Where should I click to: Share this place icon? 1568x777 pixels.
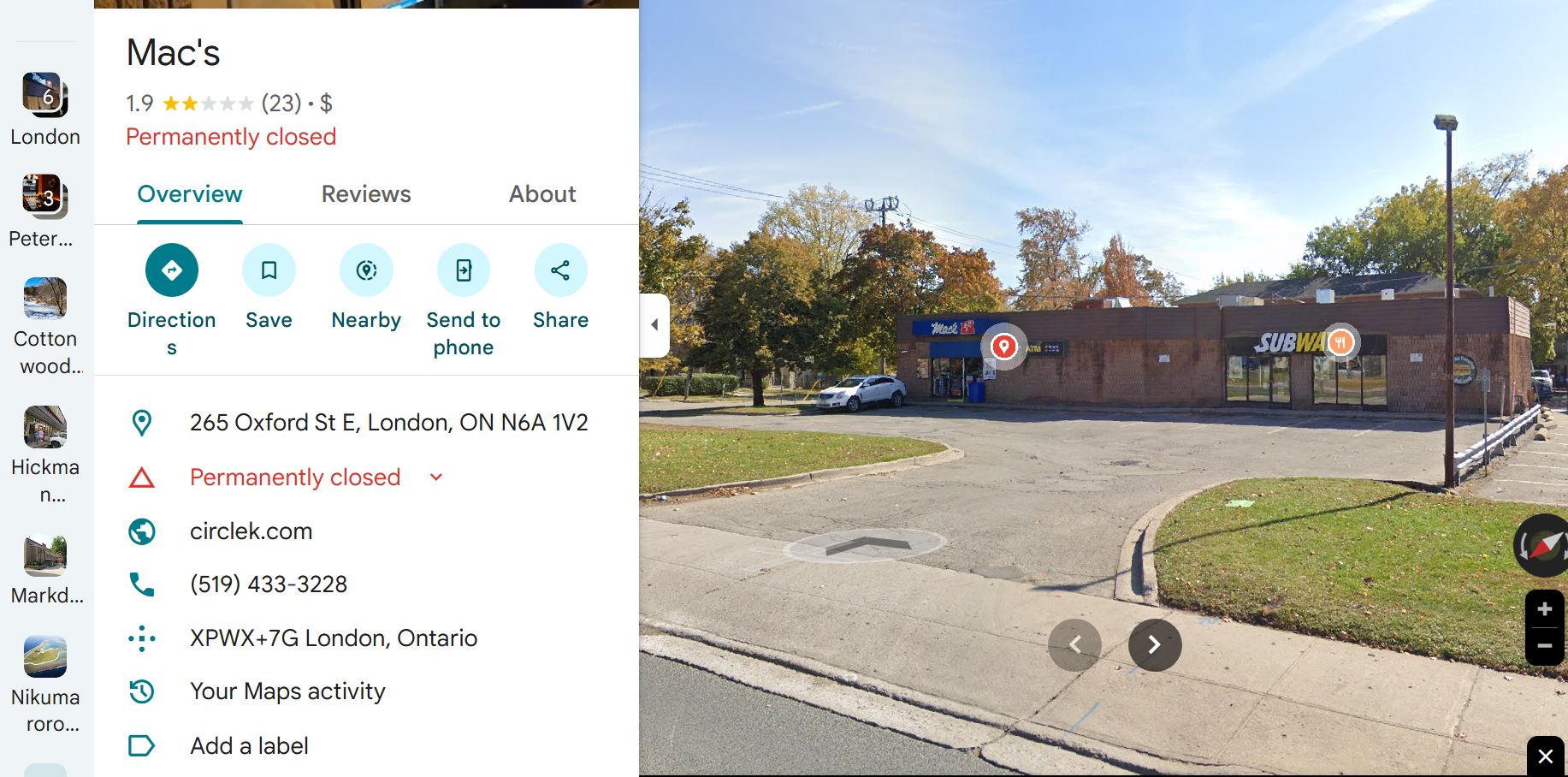point(560,270)
